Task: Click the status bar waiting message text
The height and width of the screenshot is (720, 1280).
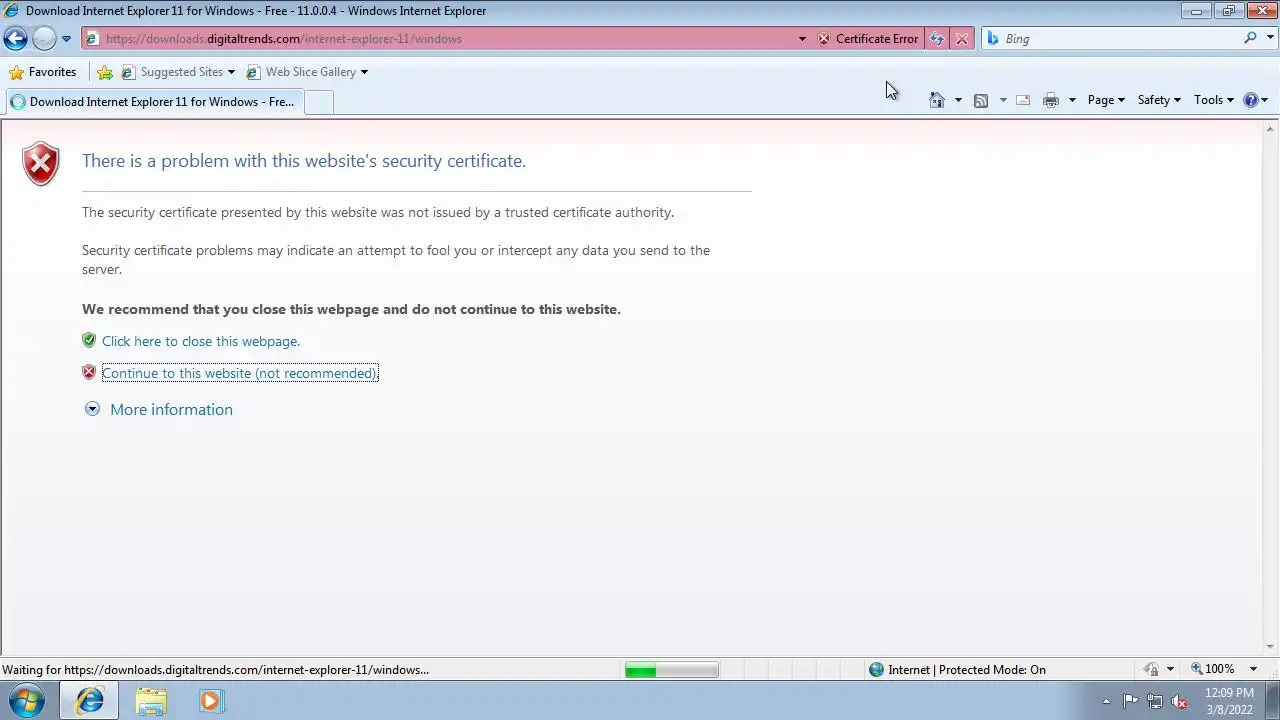Action: 215,670
